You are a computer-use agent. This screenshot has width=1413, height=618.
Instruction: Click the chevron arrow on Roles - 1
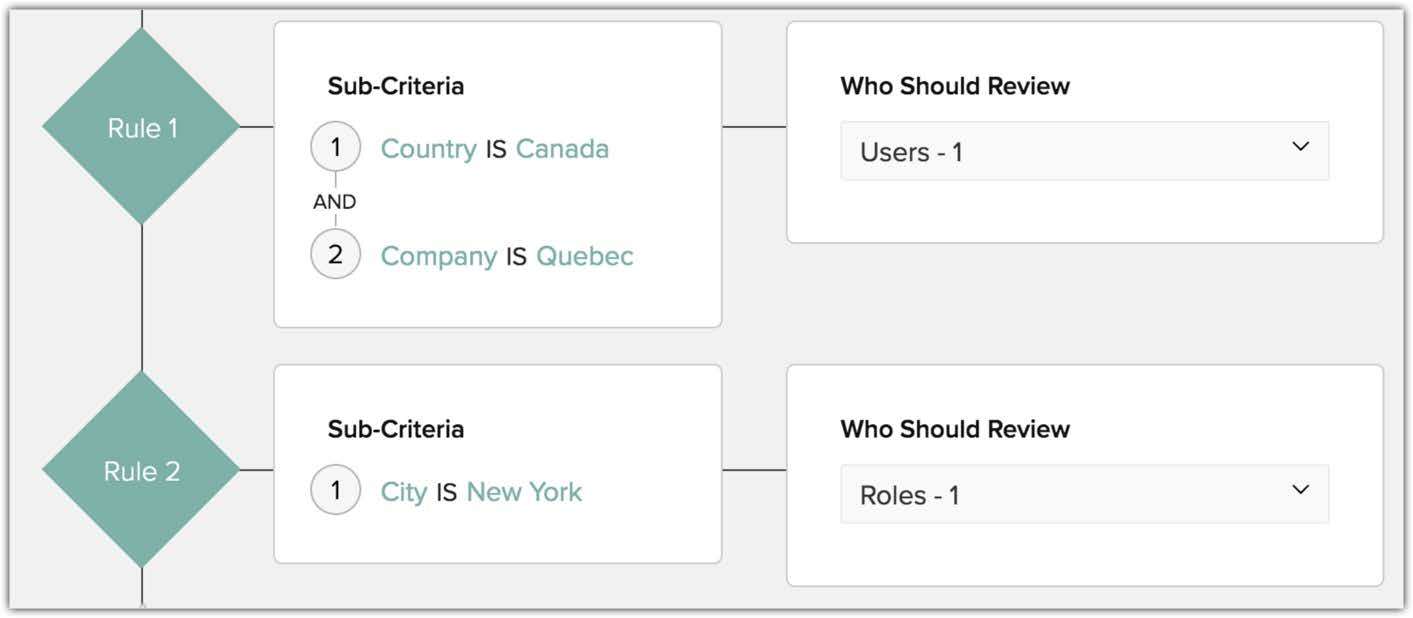click(1300, 490)
